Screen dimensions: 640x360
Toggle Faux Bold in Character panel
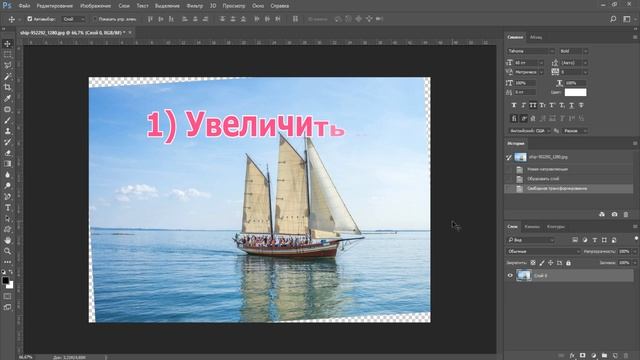pos(514,105)
